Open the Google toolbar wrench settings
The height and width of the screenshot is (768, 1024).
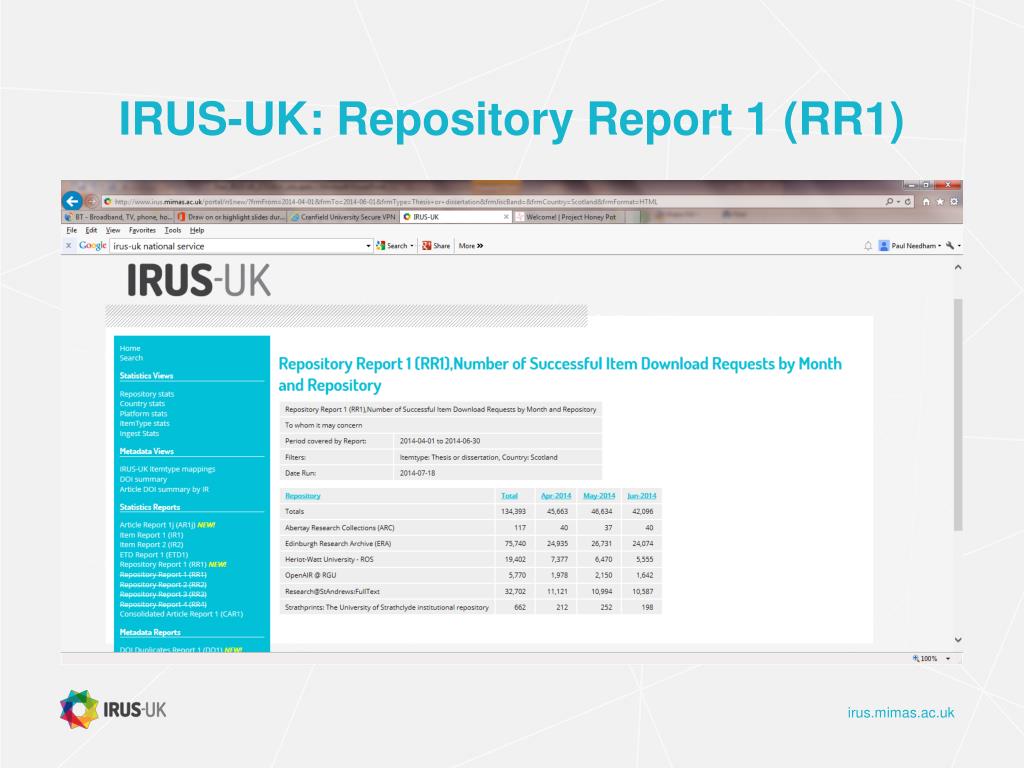[950, 246]
